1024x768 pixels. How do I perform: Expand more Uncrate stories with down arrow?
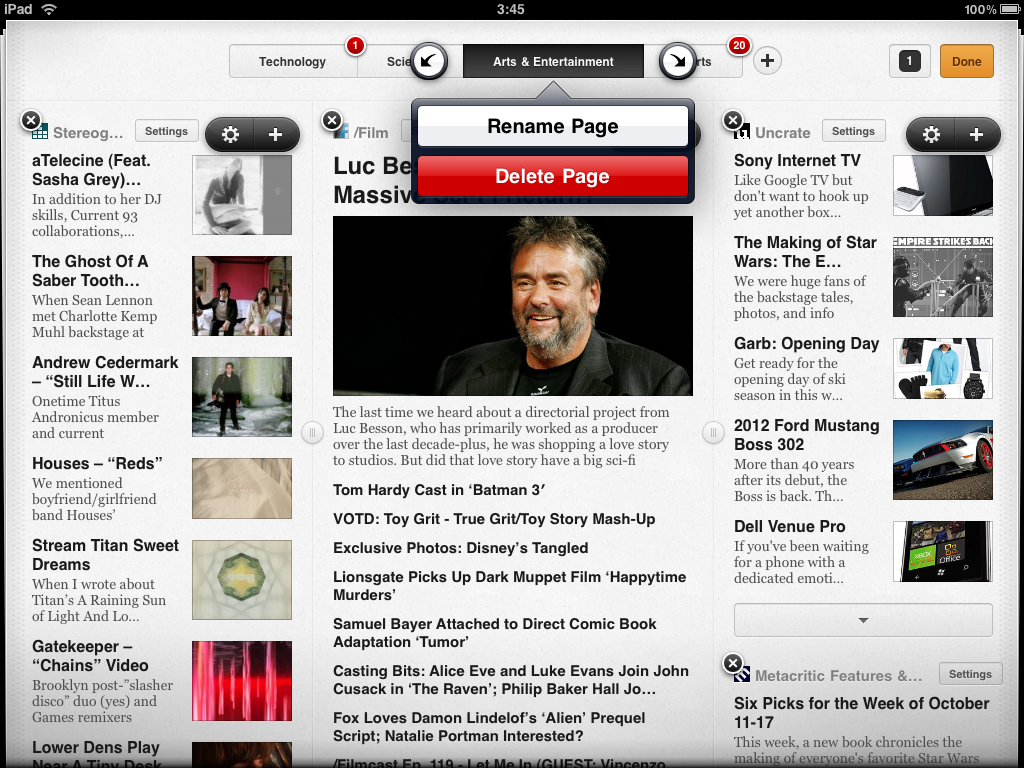click(x=863, y=620)
